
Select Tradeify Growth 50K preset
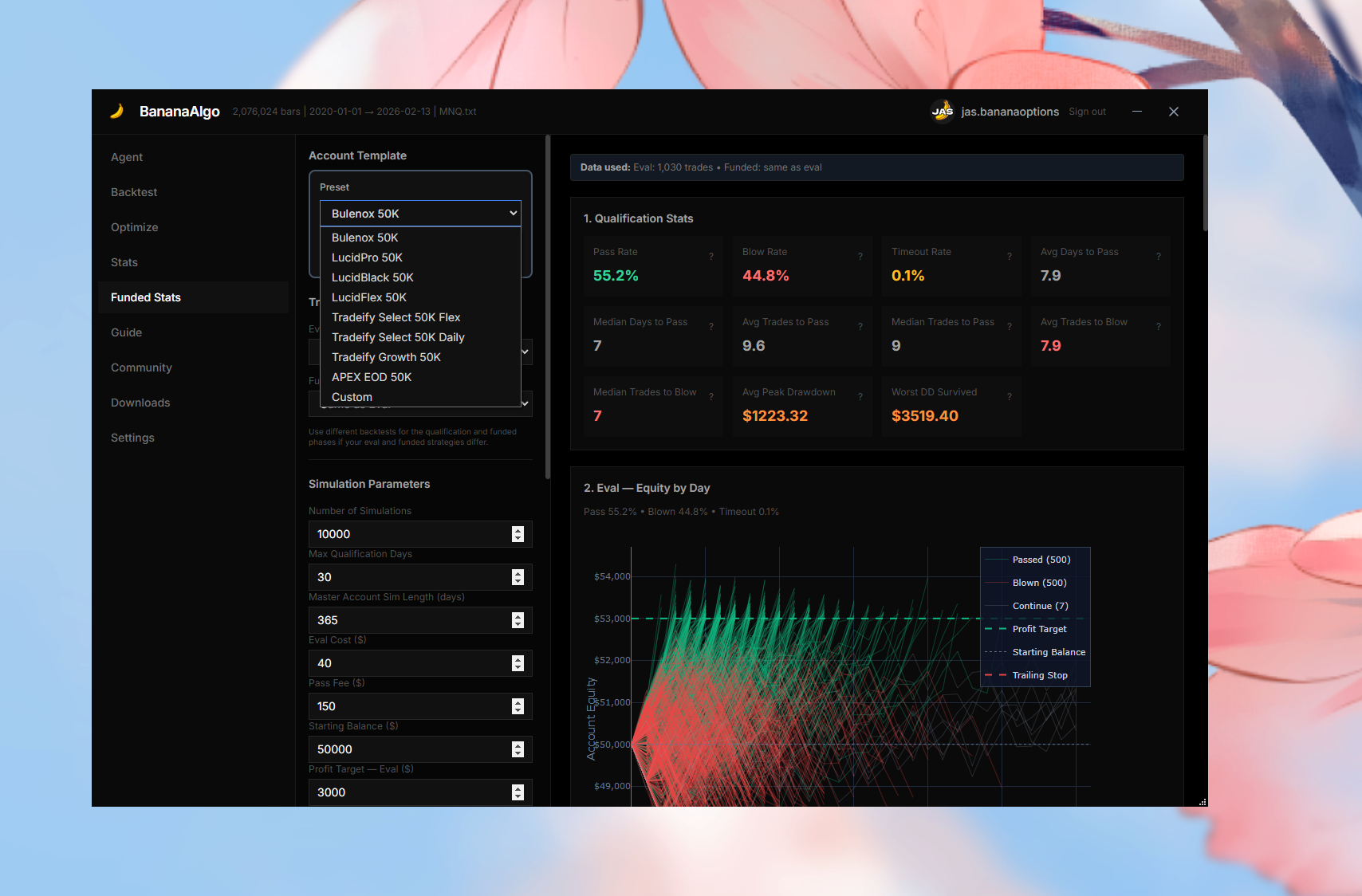click(x=386, y=357)
